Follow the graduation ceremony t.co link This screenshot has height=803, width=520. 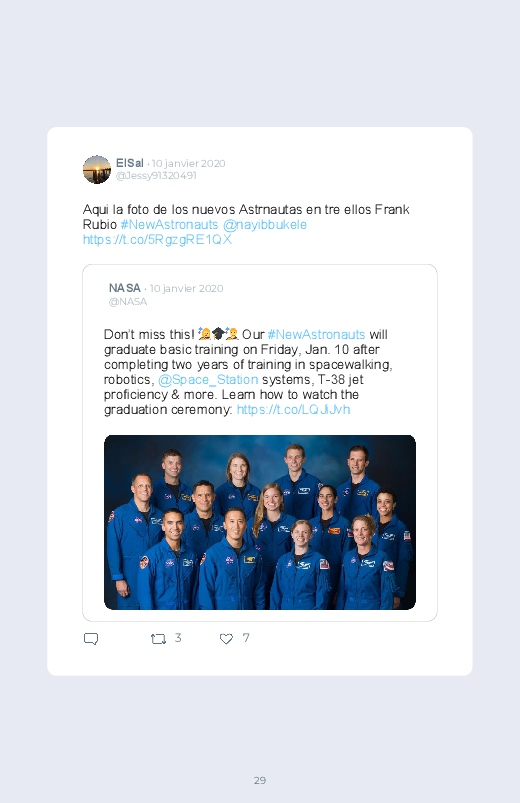tap(293, 410)
